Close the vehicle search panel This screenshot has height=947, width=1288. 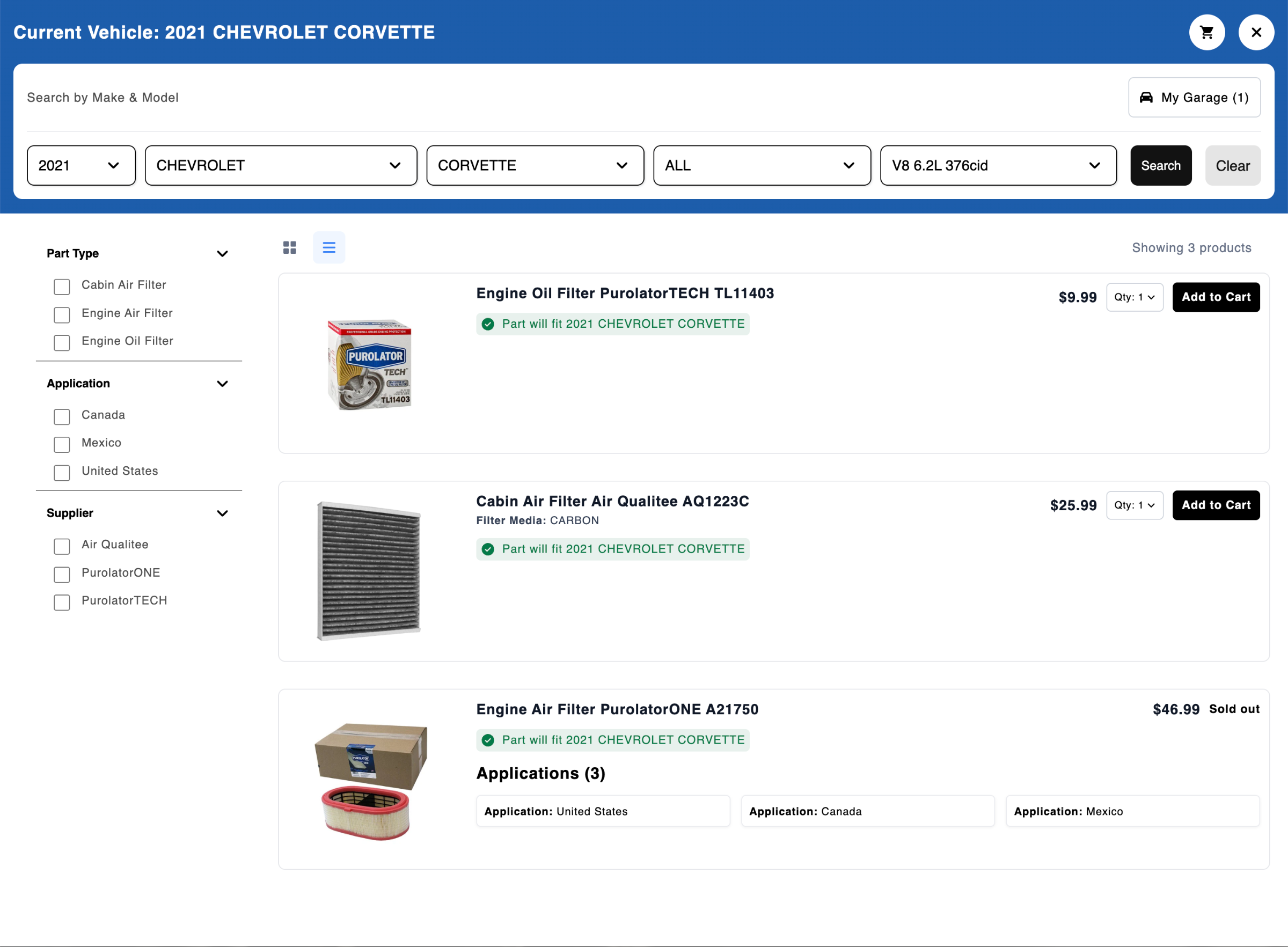pyautogui.click(x=1256, y=32)
